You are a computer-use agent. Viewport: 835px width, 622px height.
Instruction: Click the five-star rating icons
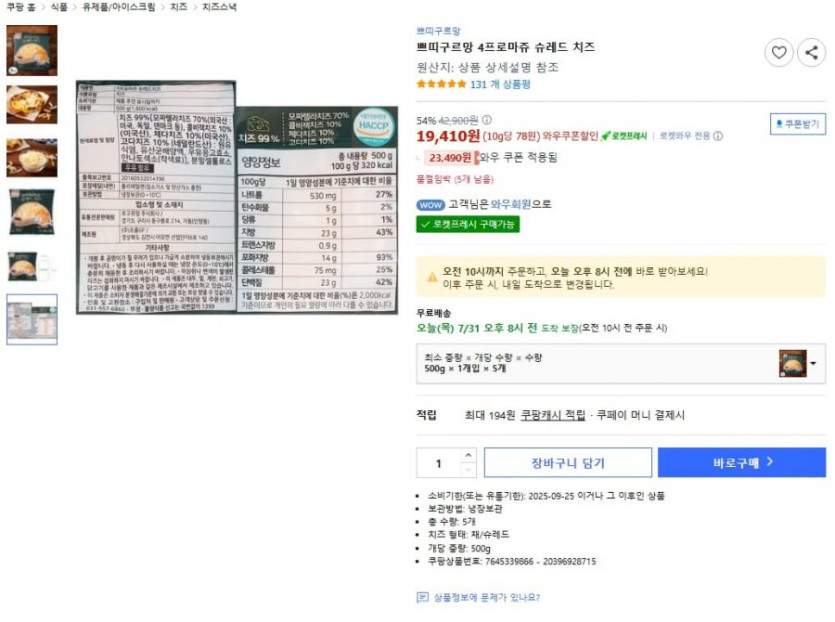click(x=441, y=84)
